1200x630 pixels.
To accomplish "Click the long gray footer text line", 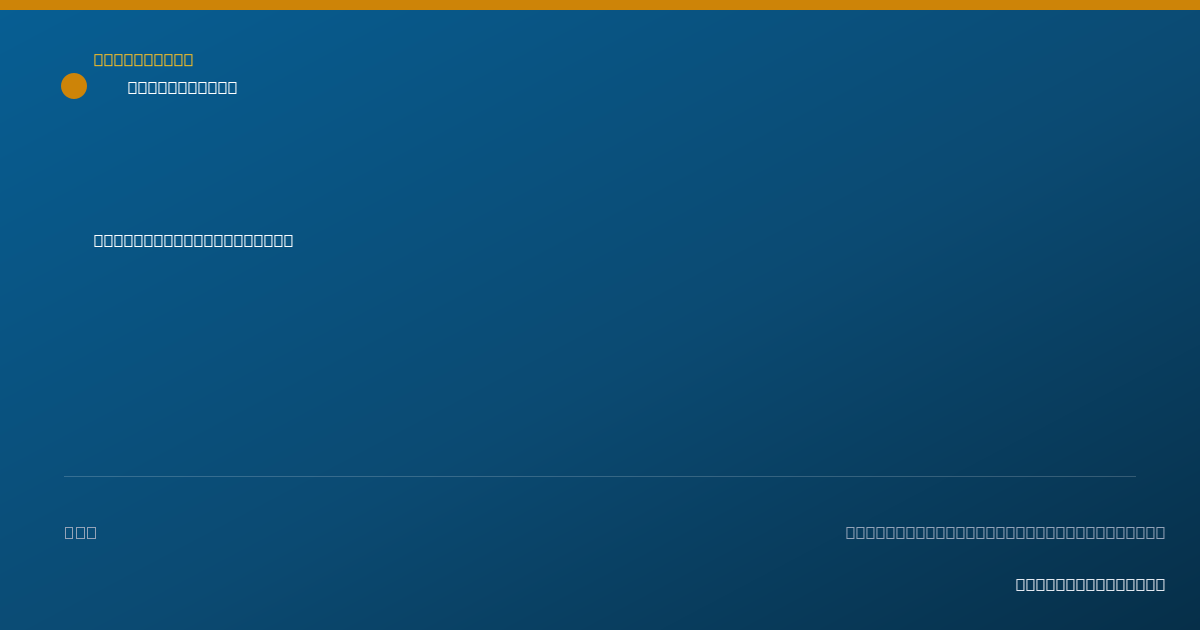I will pyautogui.click(x=1005, y=533).
